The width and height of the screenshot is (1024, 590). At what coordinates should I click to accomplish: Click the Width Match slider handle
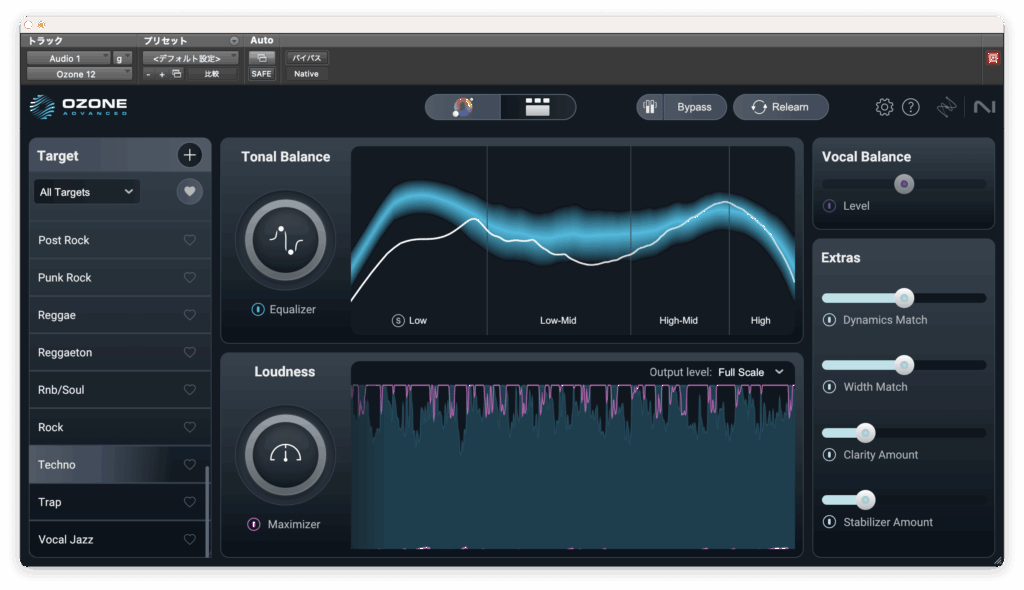(904, 365)
